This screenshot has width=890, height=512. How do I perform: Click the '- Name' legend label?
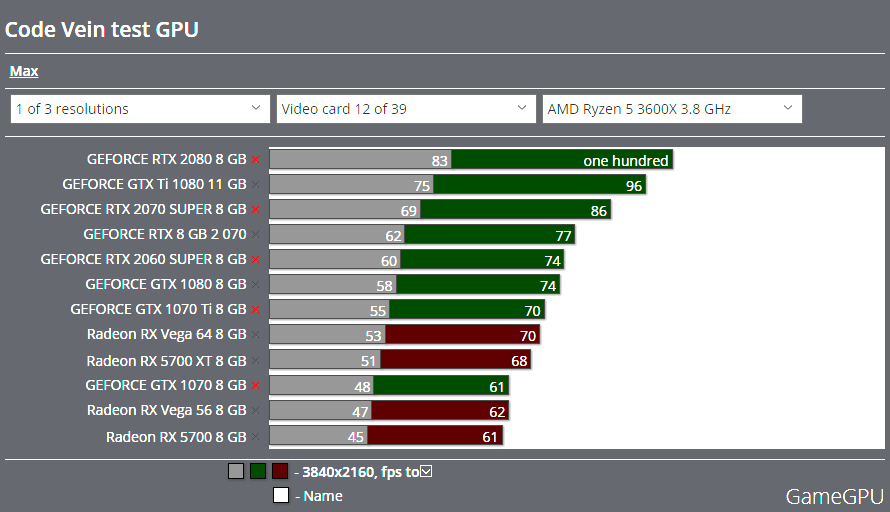pos(319,496)
